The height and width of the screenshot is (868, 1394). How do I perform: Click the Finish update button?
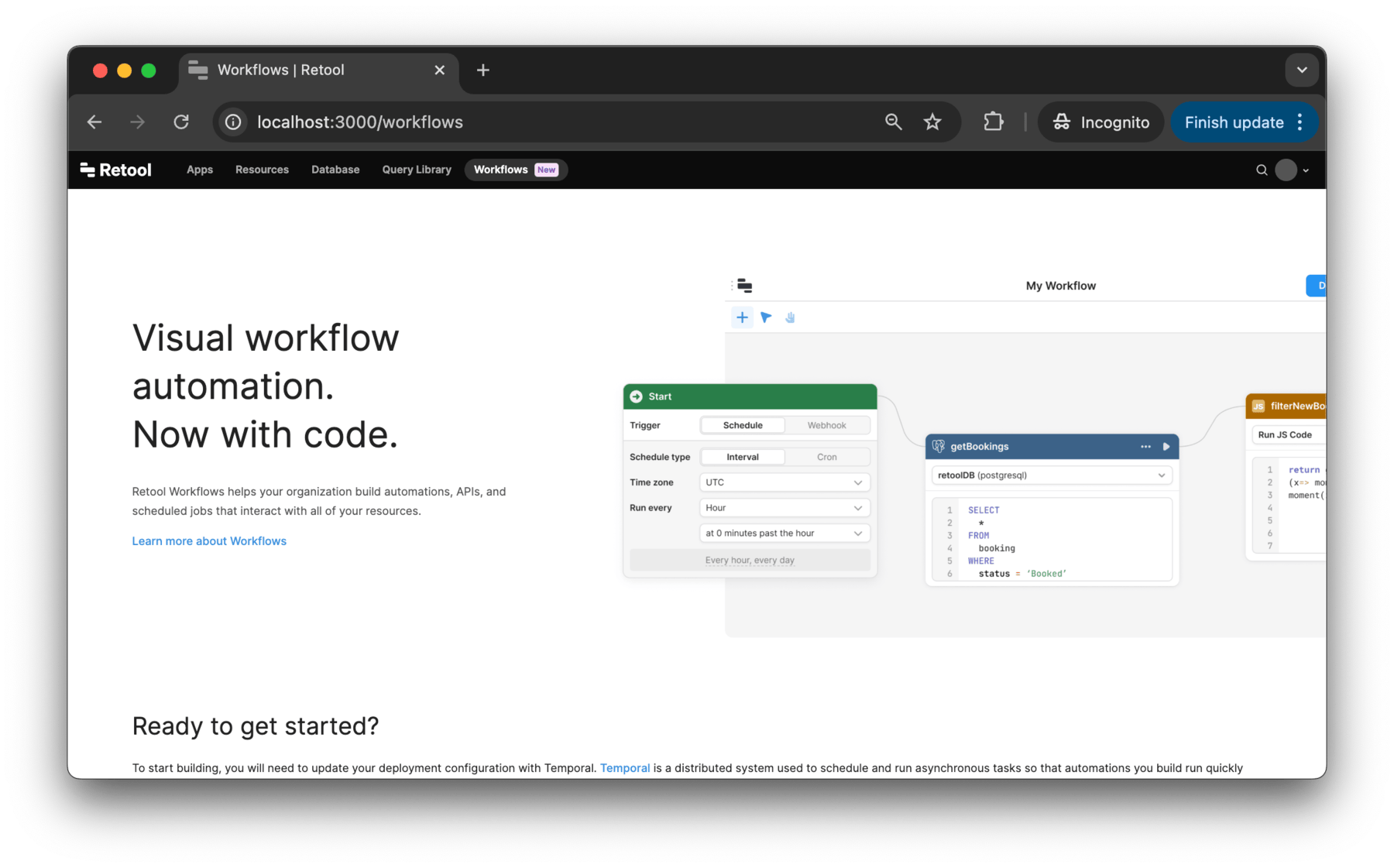pyautogui.click(x=1234, y=122)
